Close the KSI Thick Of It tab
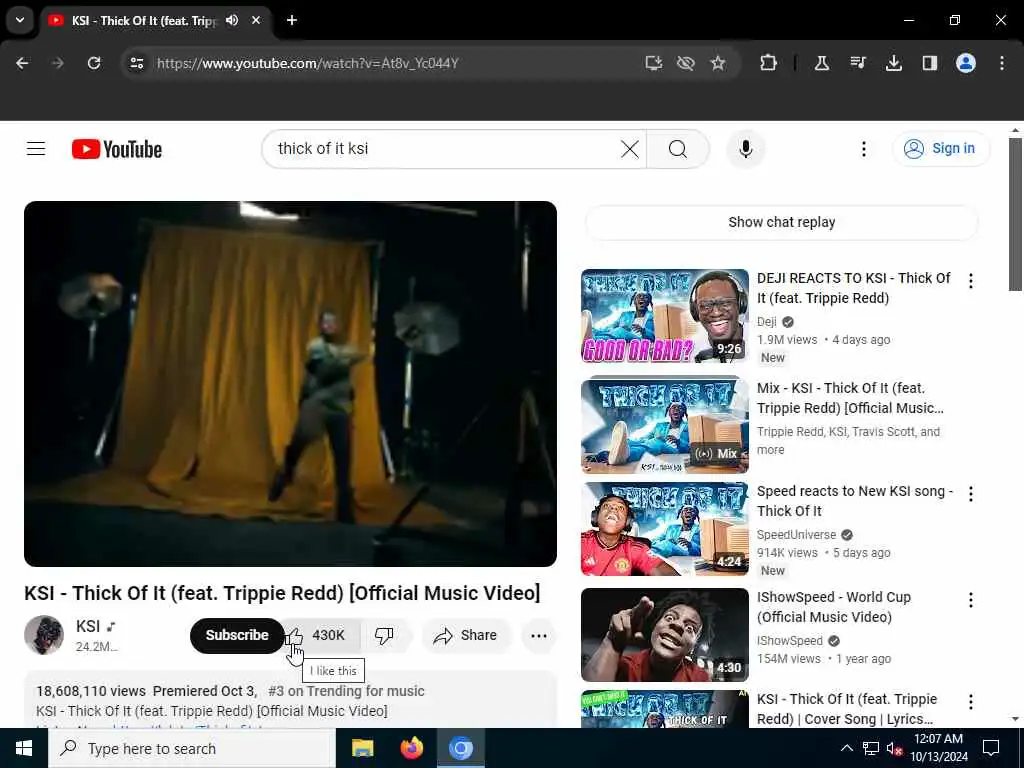 (256, 20)
